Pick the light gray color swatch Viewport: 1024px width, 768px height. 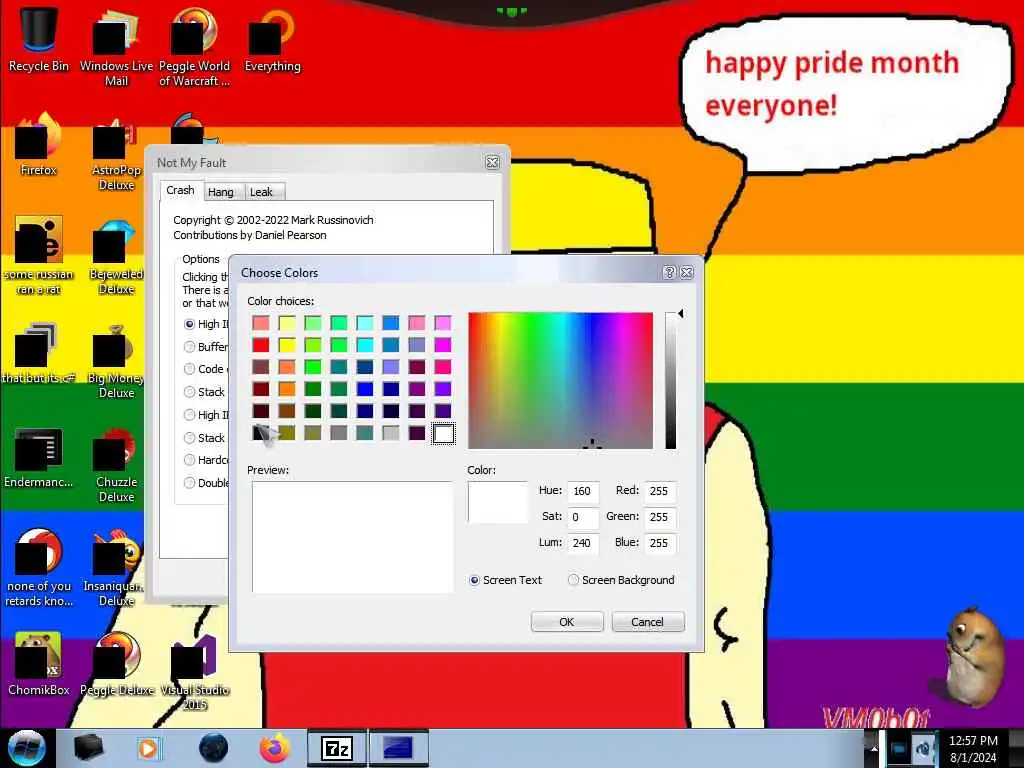coord(391,433)
